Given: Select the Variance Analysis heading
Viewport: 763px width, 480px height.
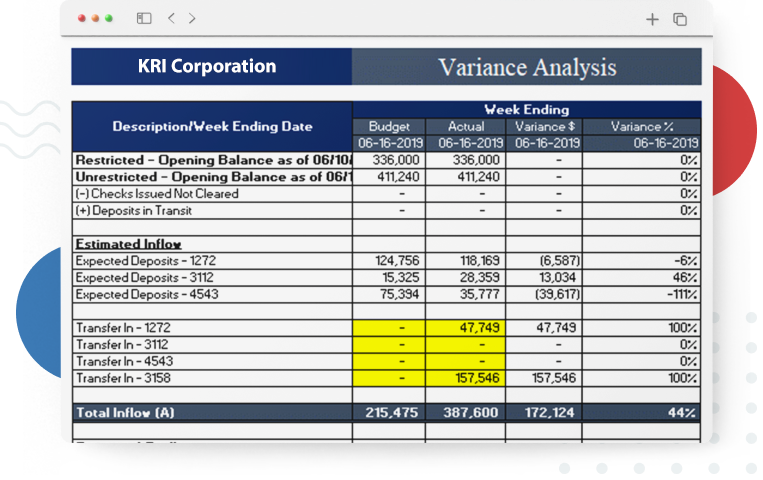Looking at the screenshot, I should point(527,66).
